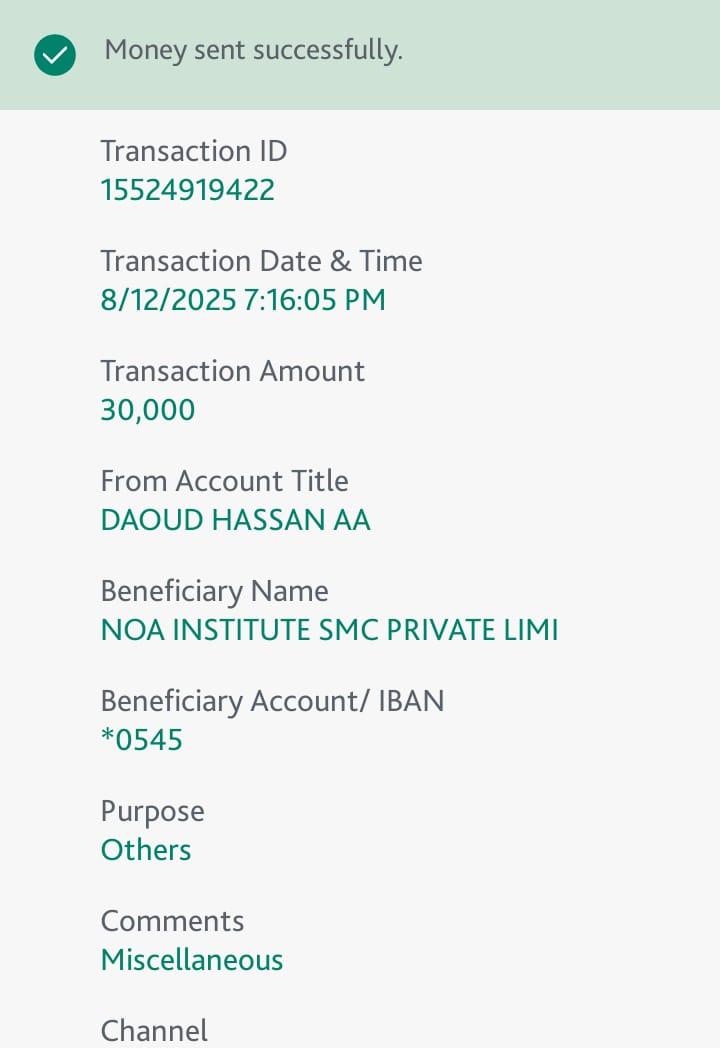Tap the Transaction Amount label
Screen dimensions: 720x1048
tap(232, 371)
